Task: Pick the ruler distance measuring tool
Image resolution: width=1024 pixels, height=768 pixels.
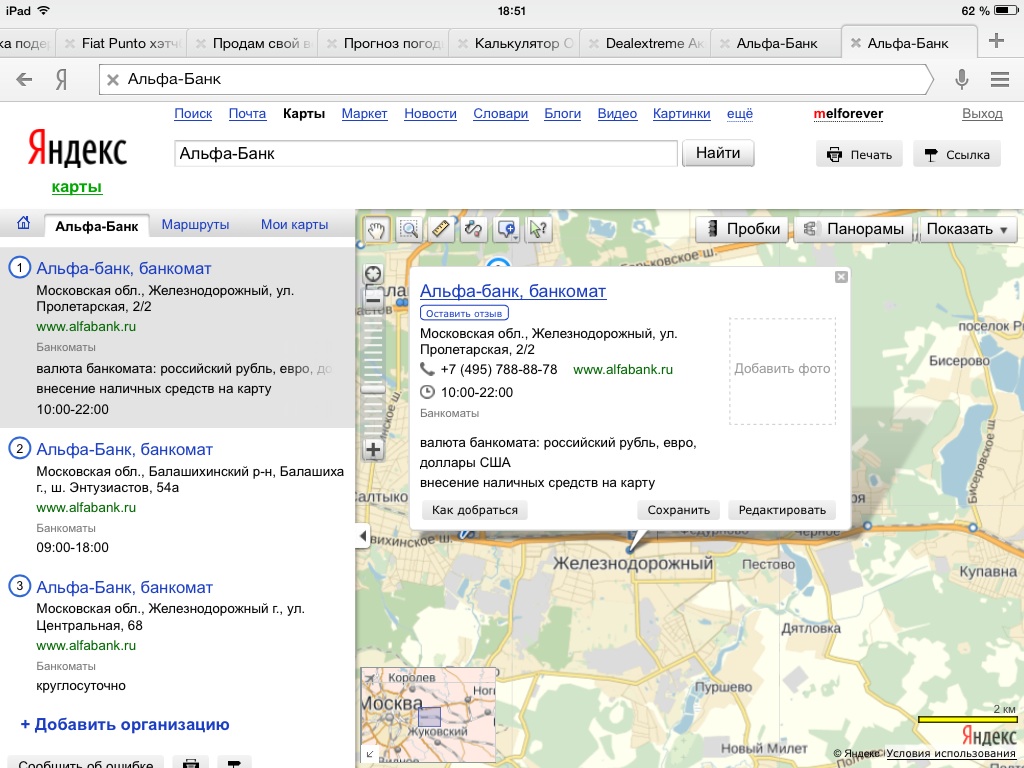Action: pyautogui.click(x=441, y=229)
